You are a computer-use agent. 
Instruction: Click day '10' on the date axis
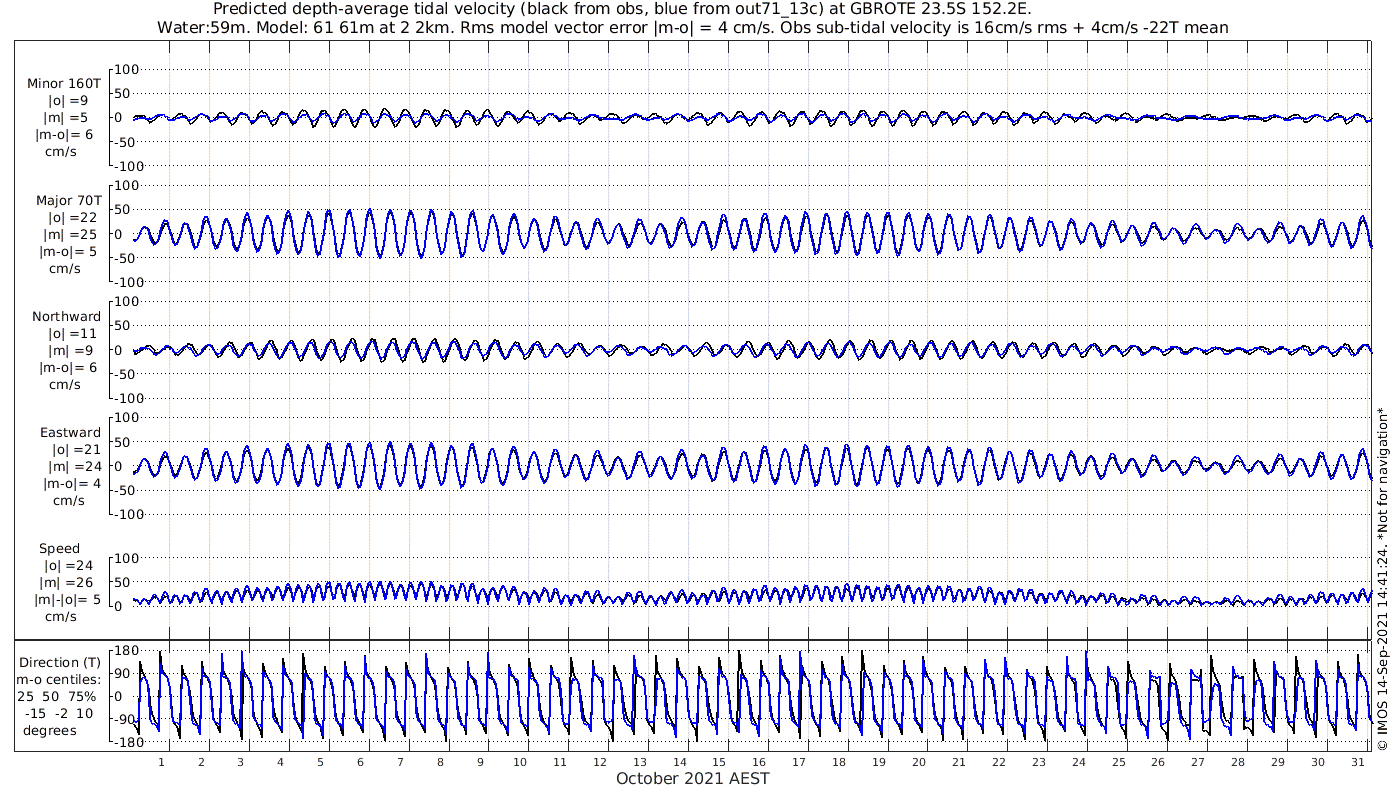click(520, 762)
